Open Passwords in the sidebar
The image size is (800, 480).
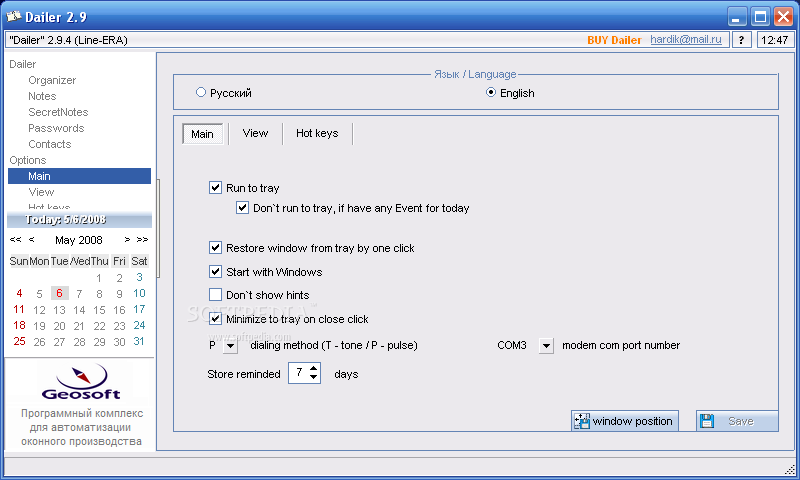[56, 128]
